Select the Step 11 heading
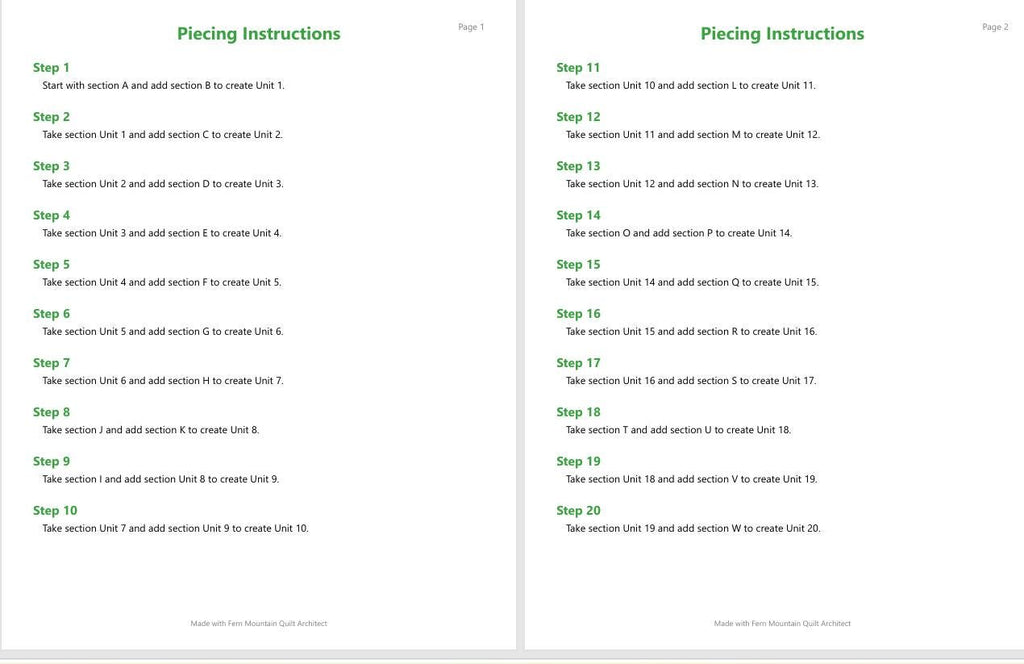Screen dimensions: 1024x664 578,68
